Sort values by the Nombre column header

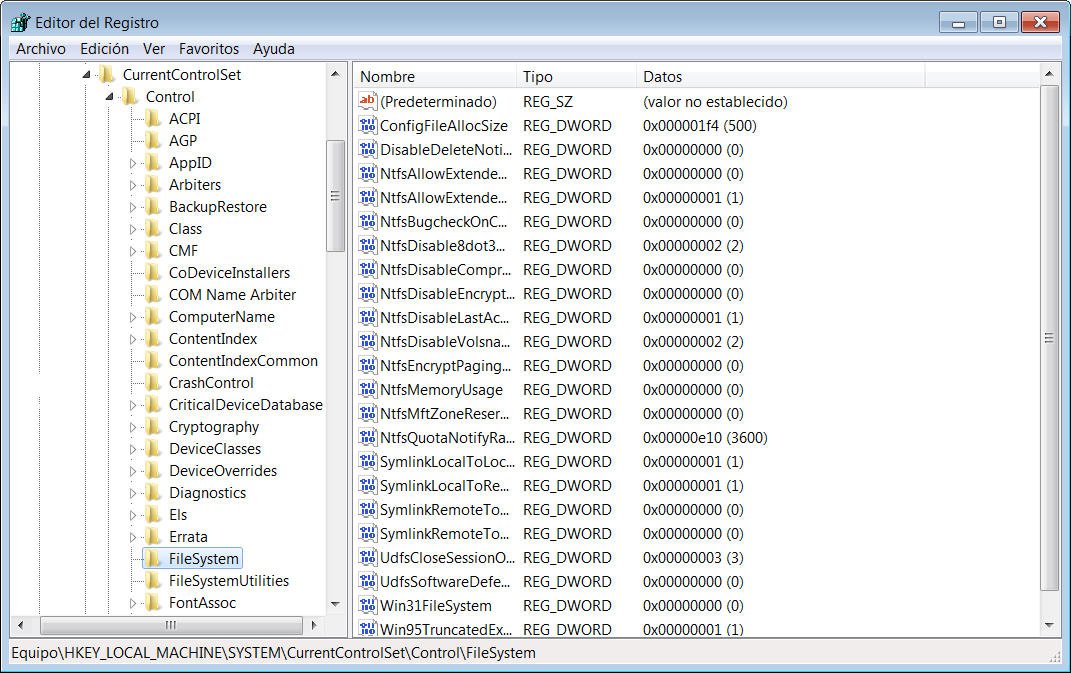pyautogui.click(x=434, y=77)
